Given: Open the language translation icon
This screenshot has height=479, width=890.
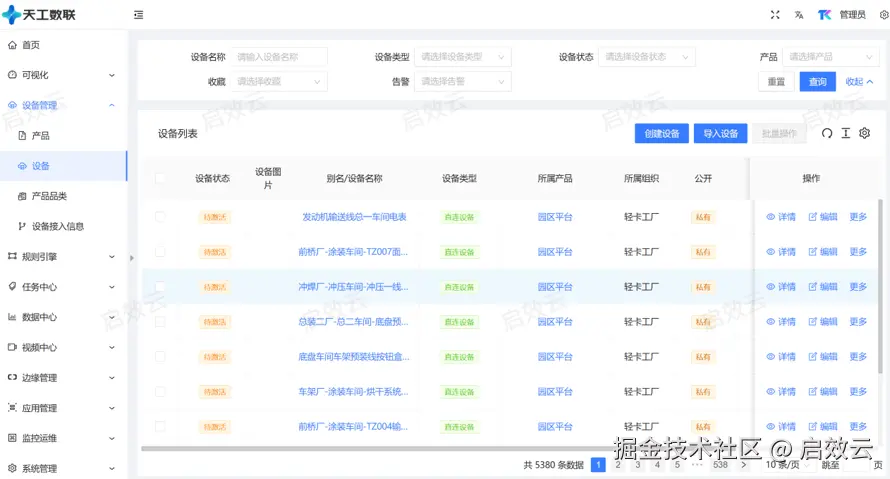Looking at the screenshot, I should (x=799, y=15).
